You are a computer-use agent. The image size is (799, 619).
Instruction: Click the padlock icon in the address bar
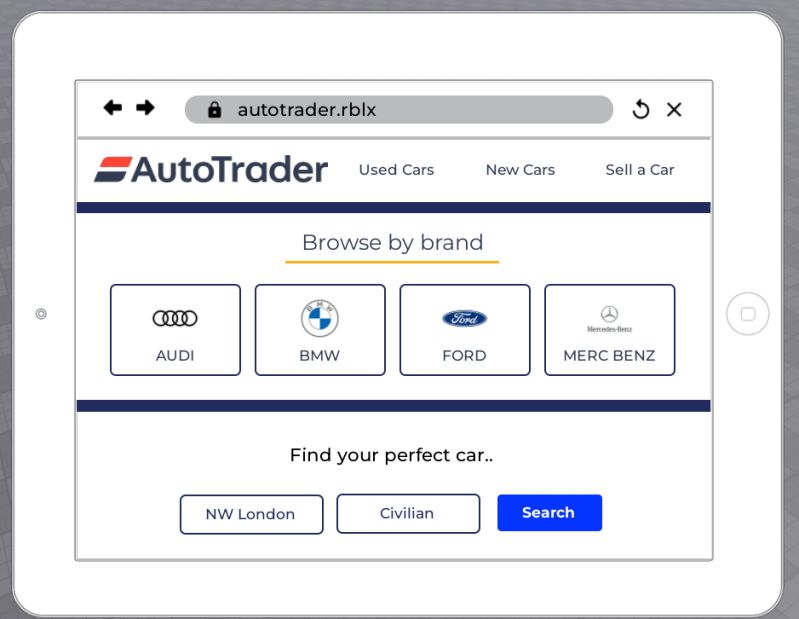pos(215,110)
